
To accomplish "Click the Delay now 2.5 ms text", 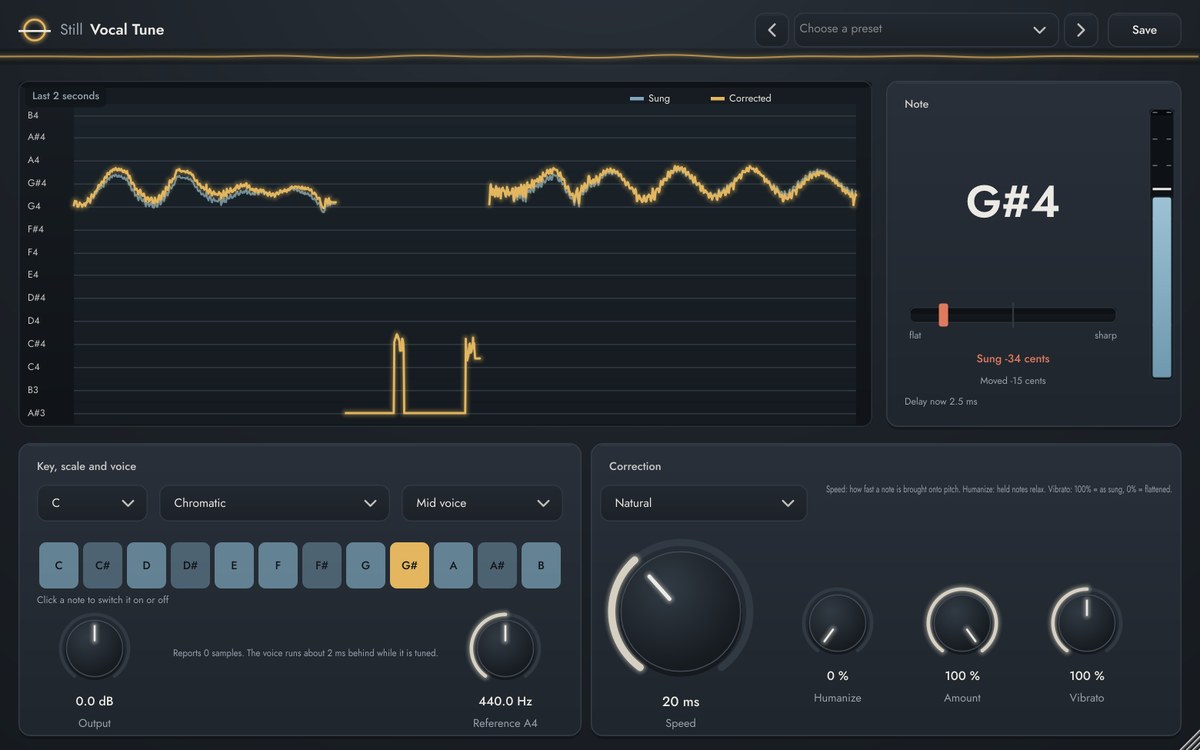I will pyautogui.click(x=941, y=402).
